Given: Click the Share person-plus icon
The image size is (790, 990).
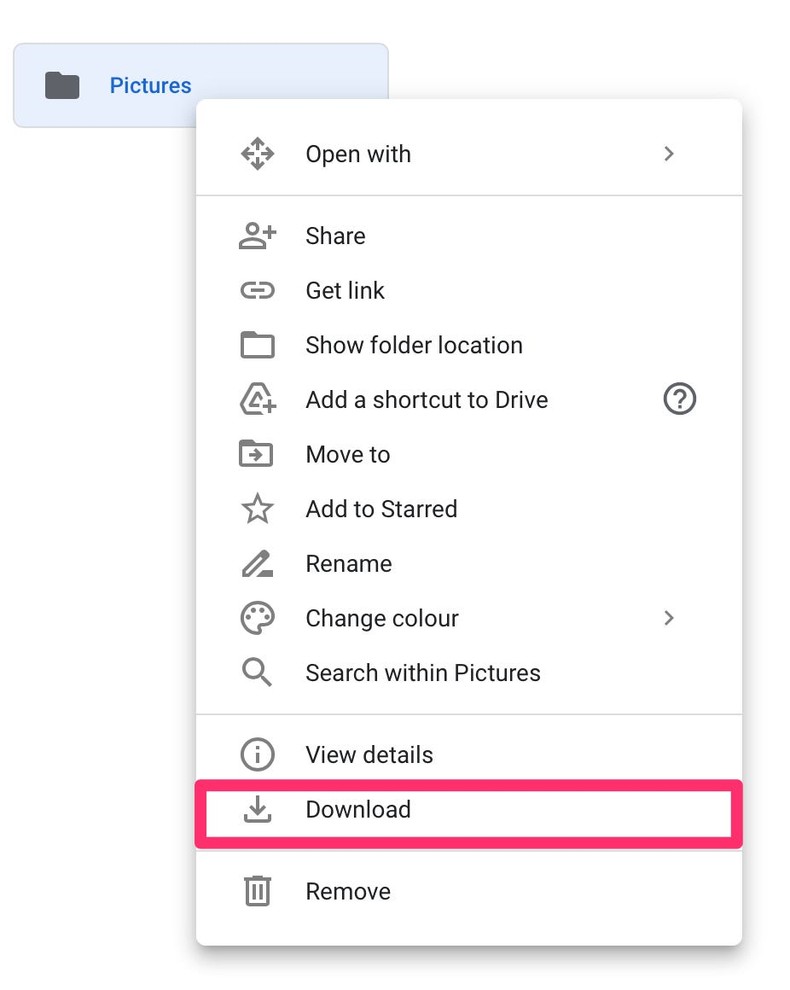Looking at the screenshot, I should coord(258,236).
